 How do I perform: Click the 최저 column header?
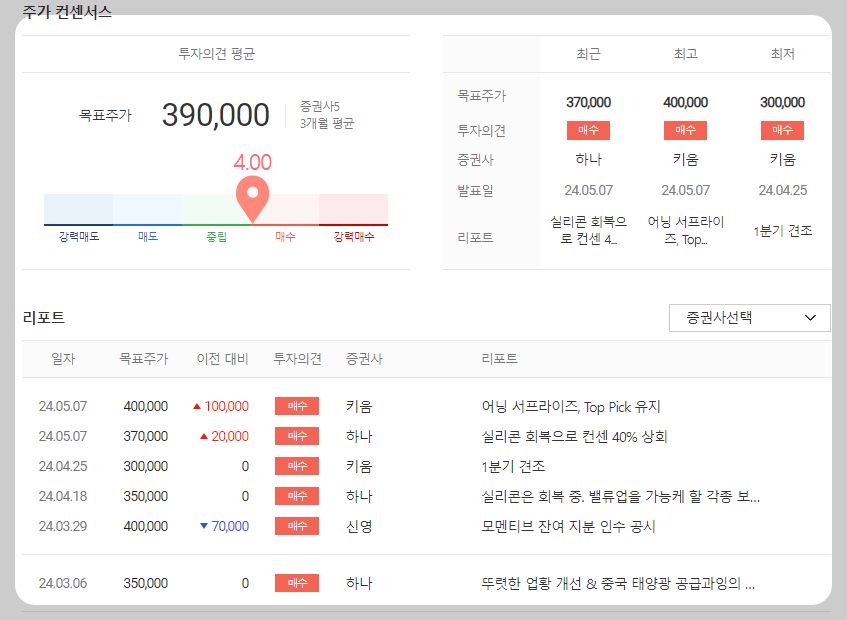click(x=783, y=53)
